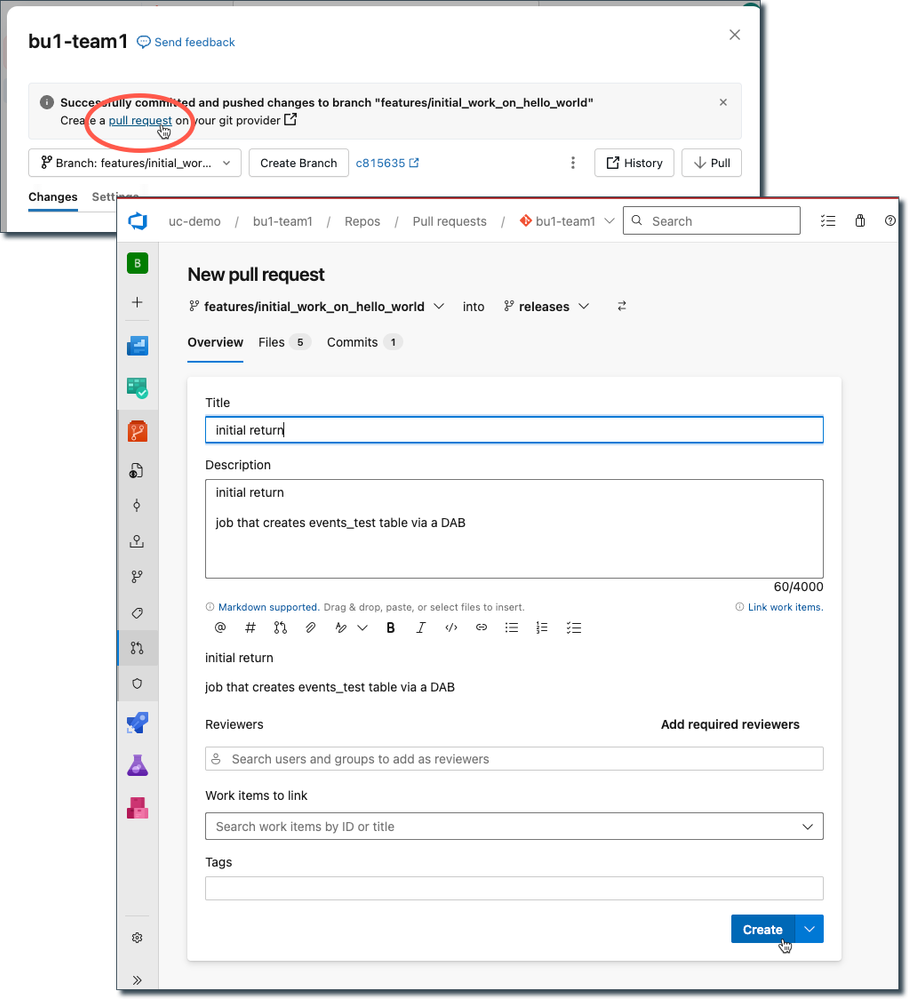
Task: Click the Azure DevOps logo
Action: (x=138, y=221)
